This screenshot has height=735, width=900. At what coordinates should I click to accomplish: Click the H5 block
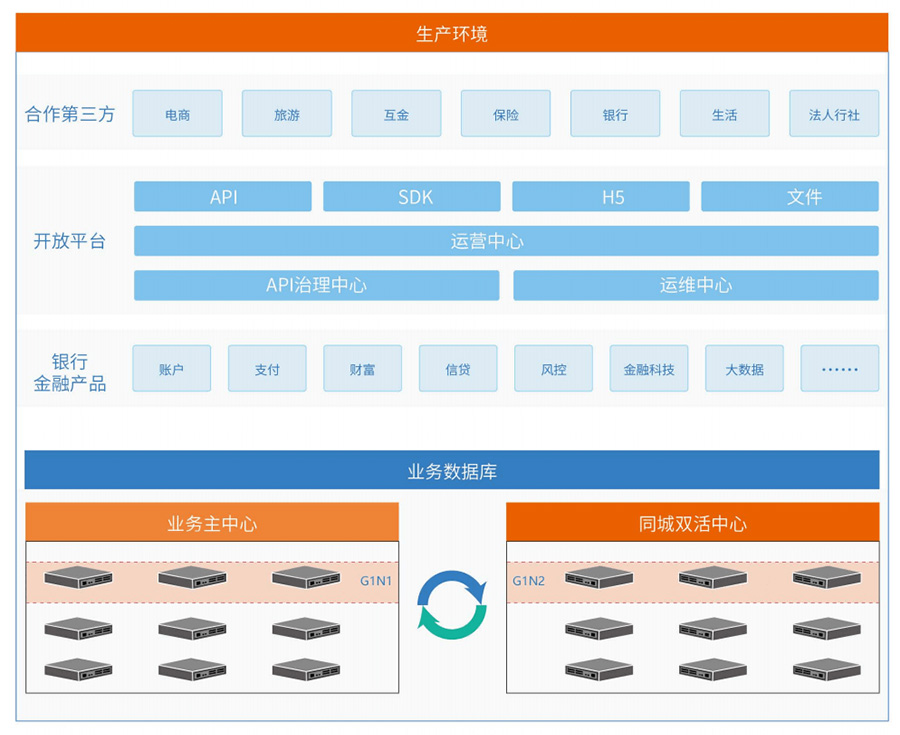(601, 196)
